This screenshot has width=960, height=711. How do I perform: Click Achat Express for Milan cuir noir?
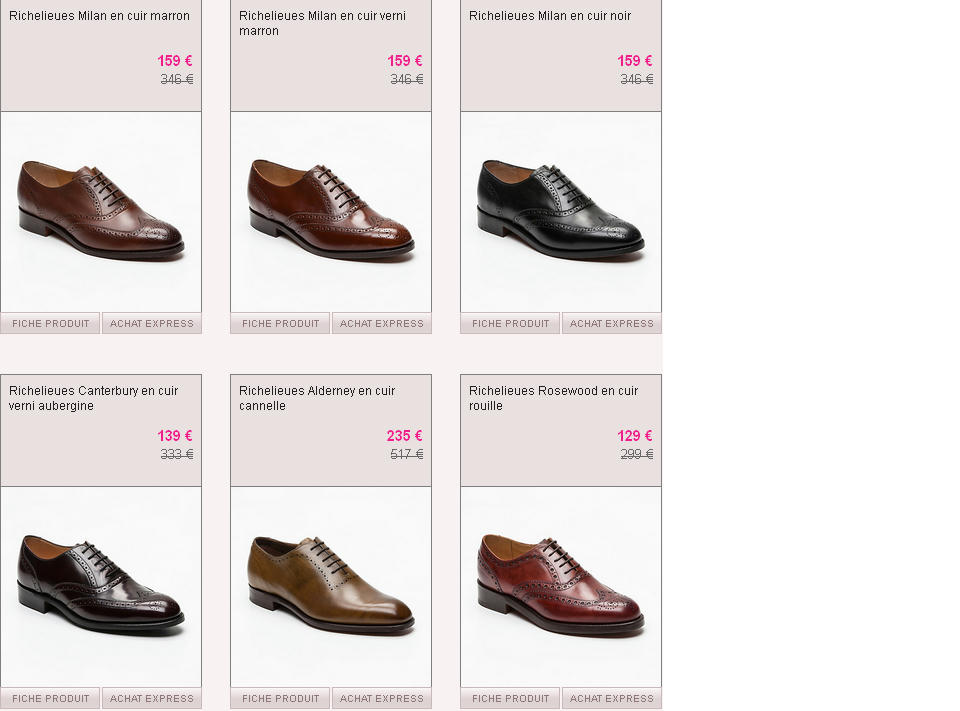pyautogui.click(x=612, y=323)
